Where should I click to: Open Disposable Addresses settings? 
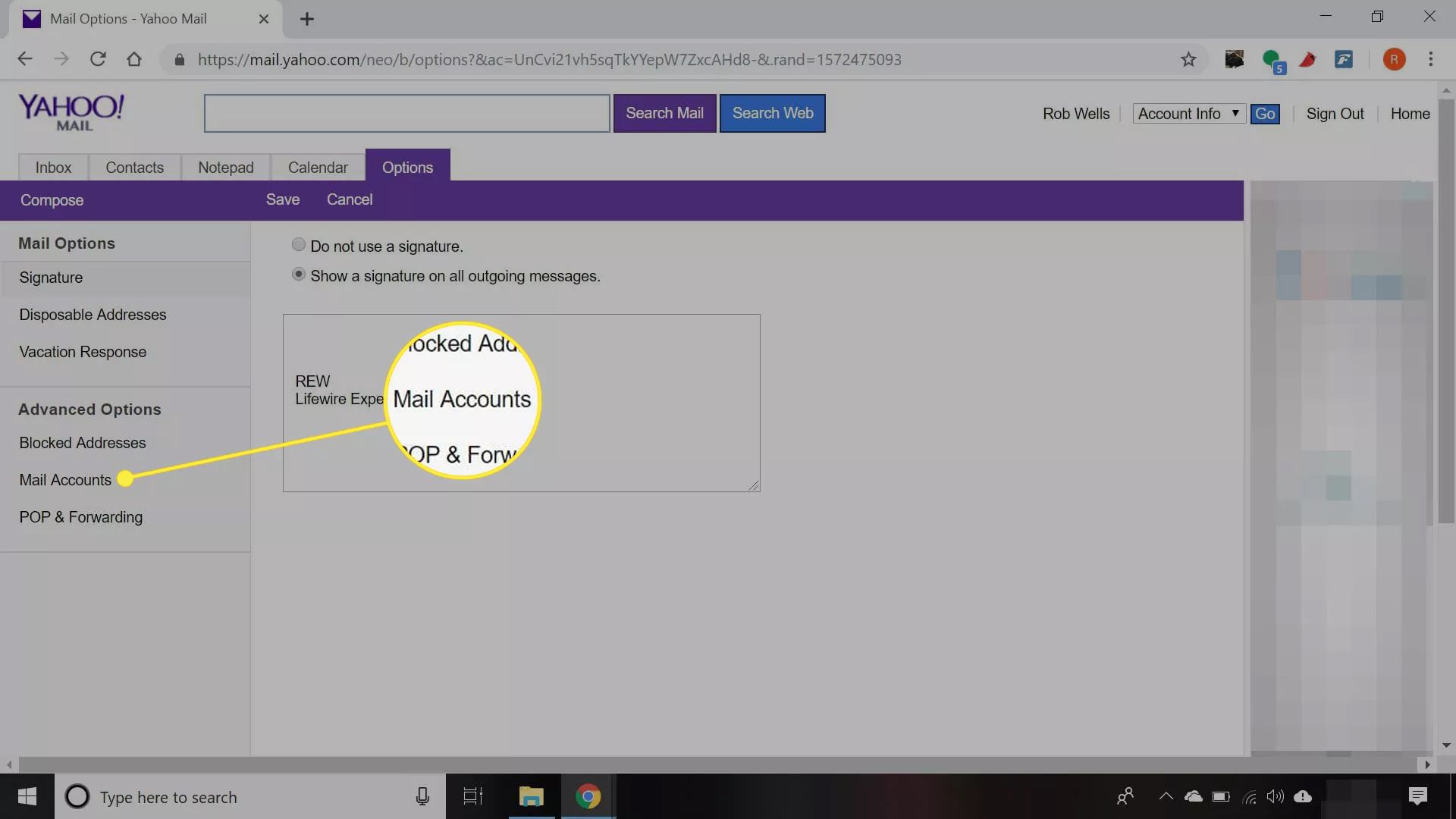pyautogui.click(x=93, y=315)
